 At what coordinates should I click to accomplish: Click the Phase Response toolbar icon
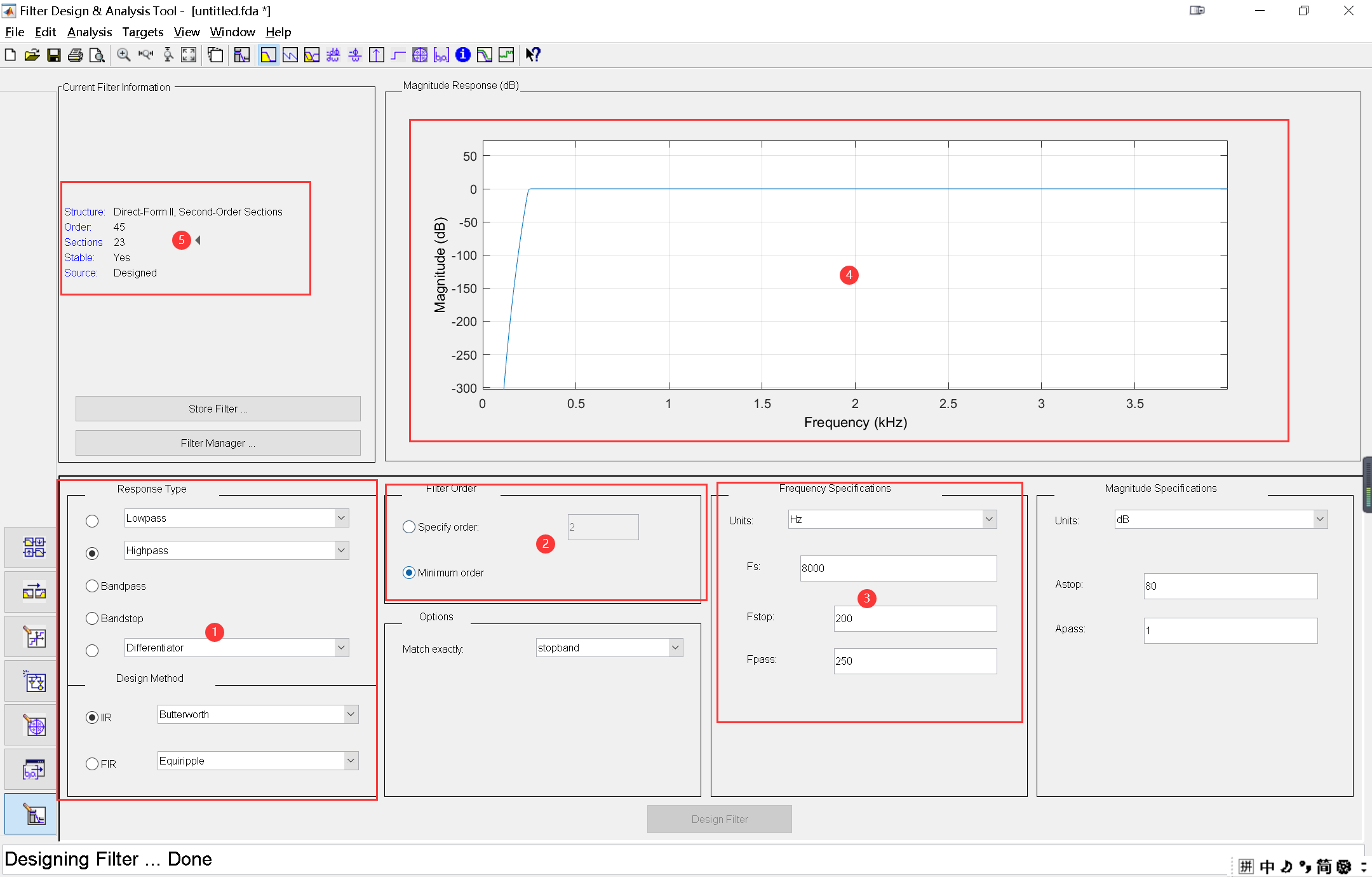click(x=290, y=55)
